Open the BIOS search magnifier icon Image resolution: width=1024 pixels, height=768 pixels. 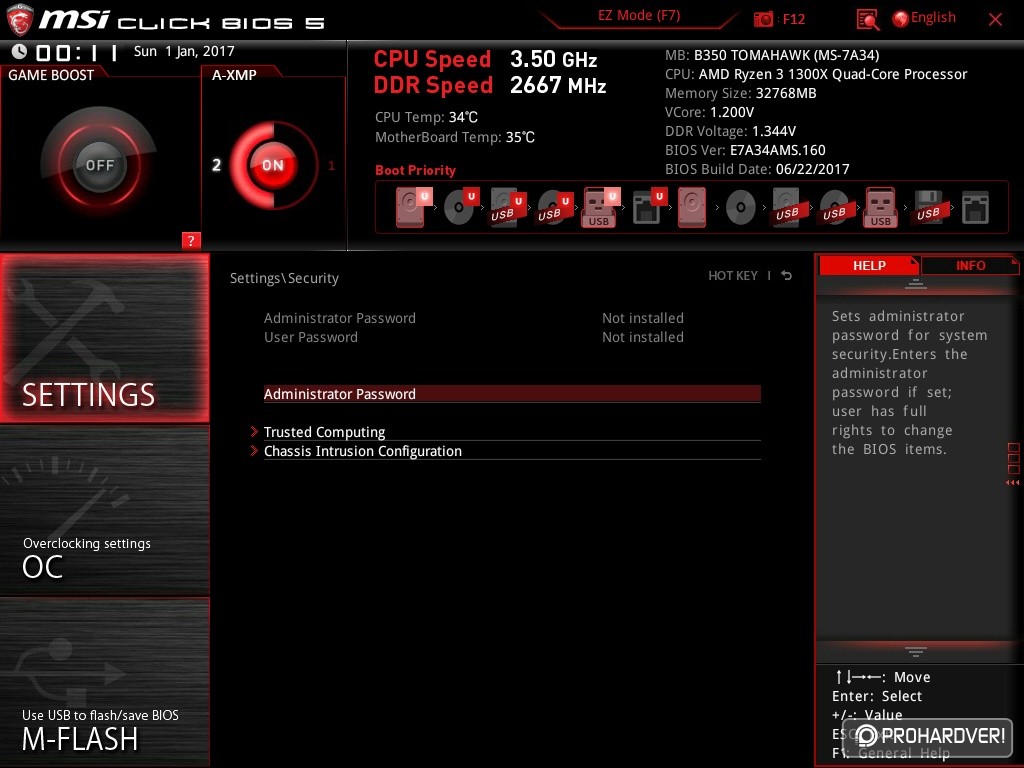click(867, 20)
